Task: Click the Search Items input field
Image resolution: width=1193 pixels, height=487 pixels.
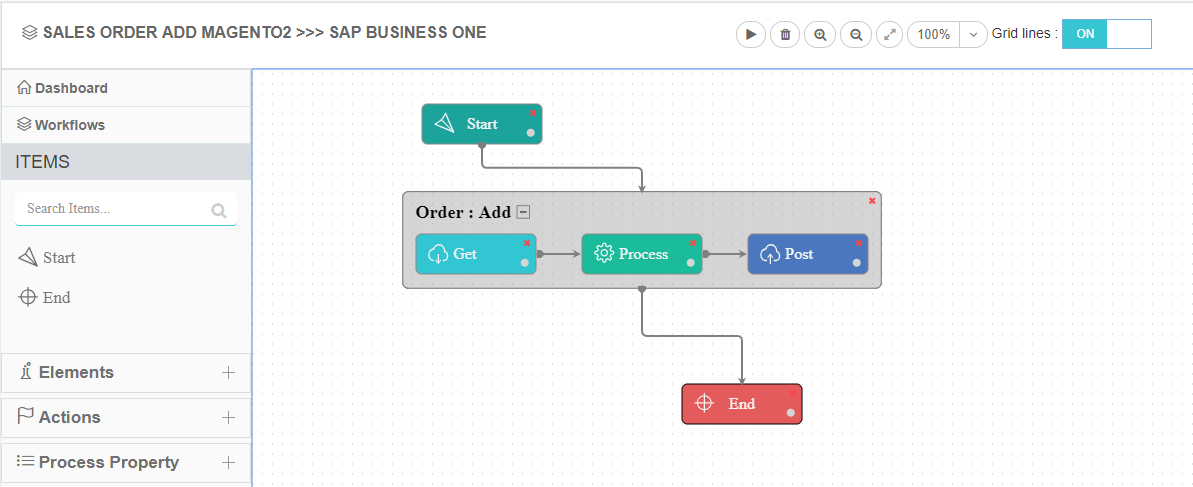Action: click(110, 209)
